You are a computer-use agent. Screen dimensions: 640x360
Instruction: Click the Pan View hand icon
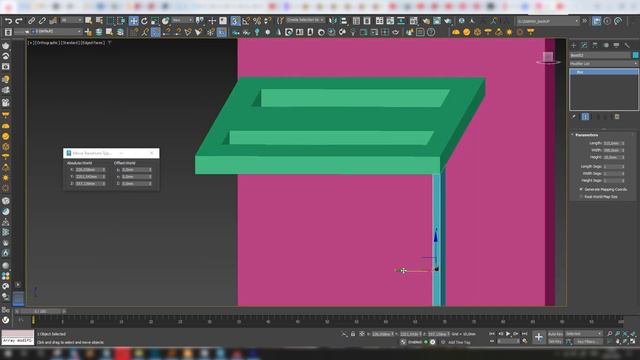pos(618,341)
